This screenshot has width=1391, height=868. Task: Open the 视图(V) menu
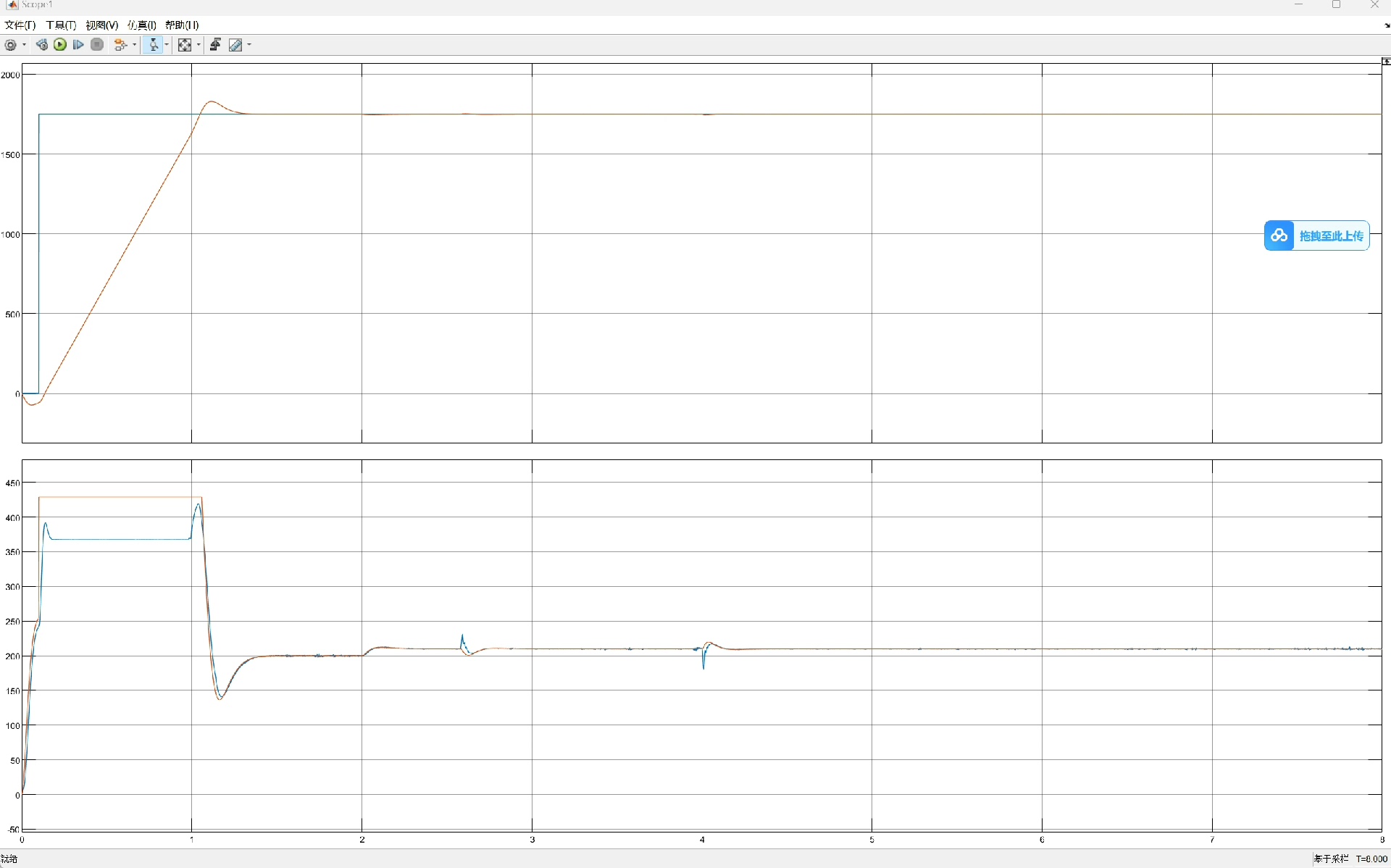pos(101,25)
